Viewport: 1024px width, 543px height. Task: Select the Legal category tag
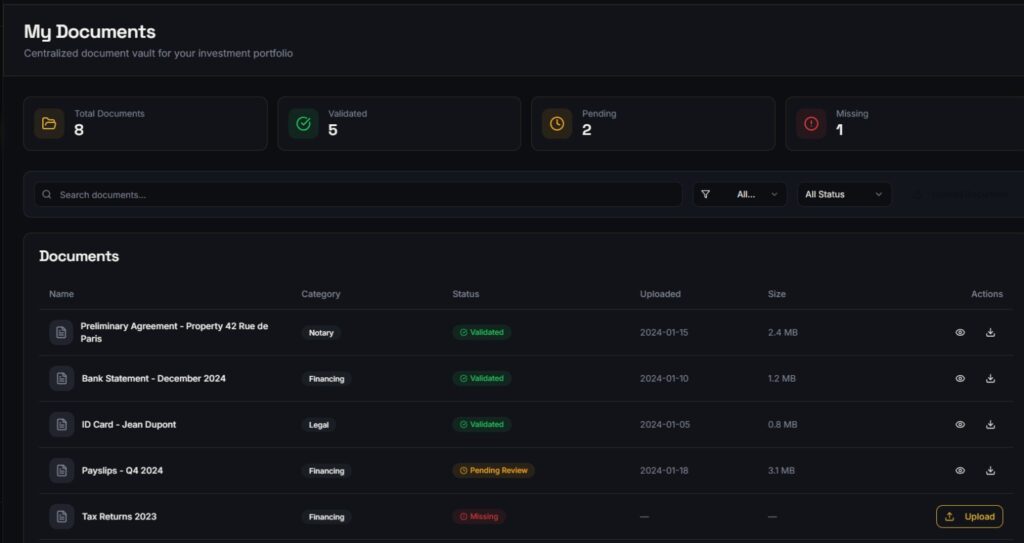pos(319,425)
